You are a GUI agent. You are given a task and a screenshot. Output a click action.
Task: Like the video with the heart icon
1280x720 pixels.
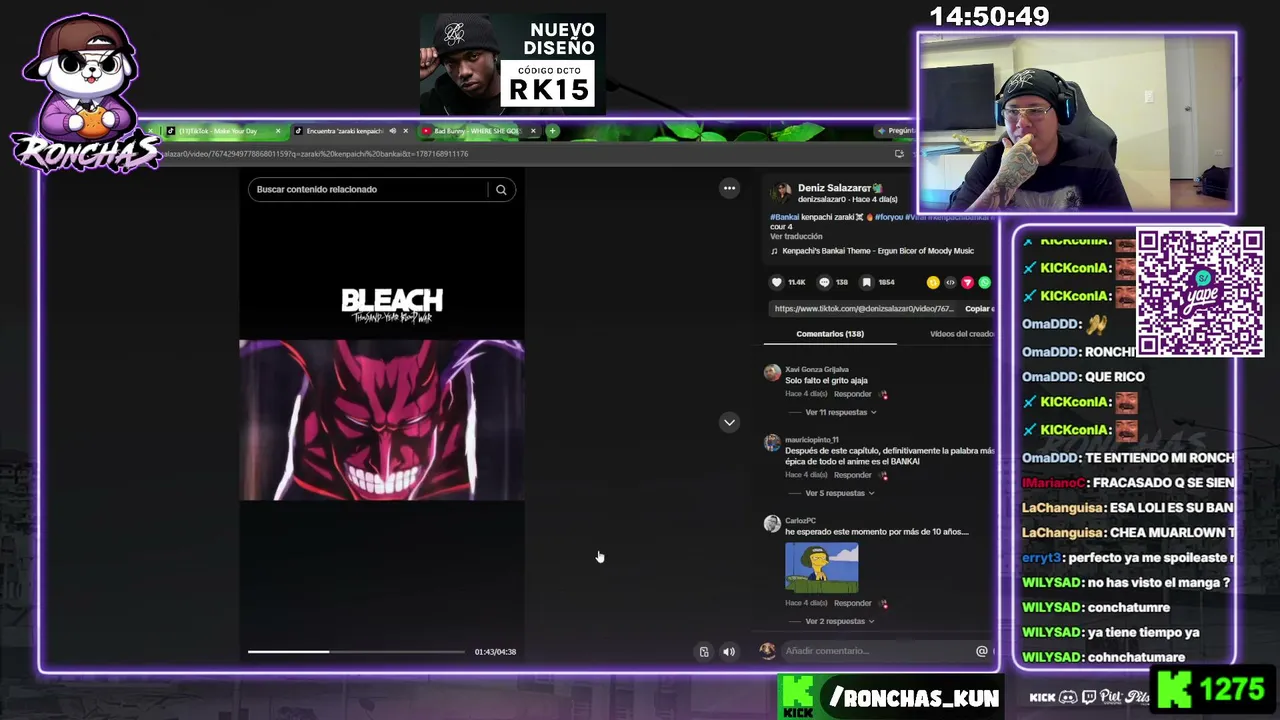coord(777,282)
